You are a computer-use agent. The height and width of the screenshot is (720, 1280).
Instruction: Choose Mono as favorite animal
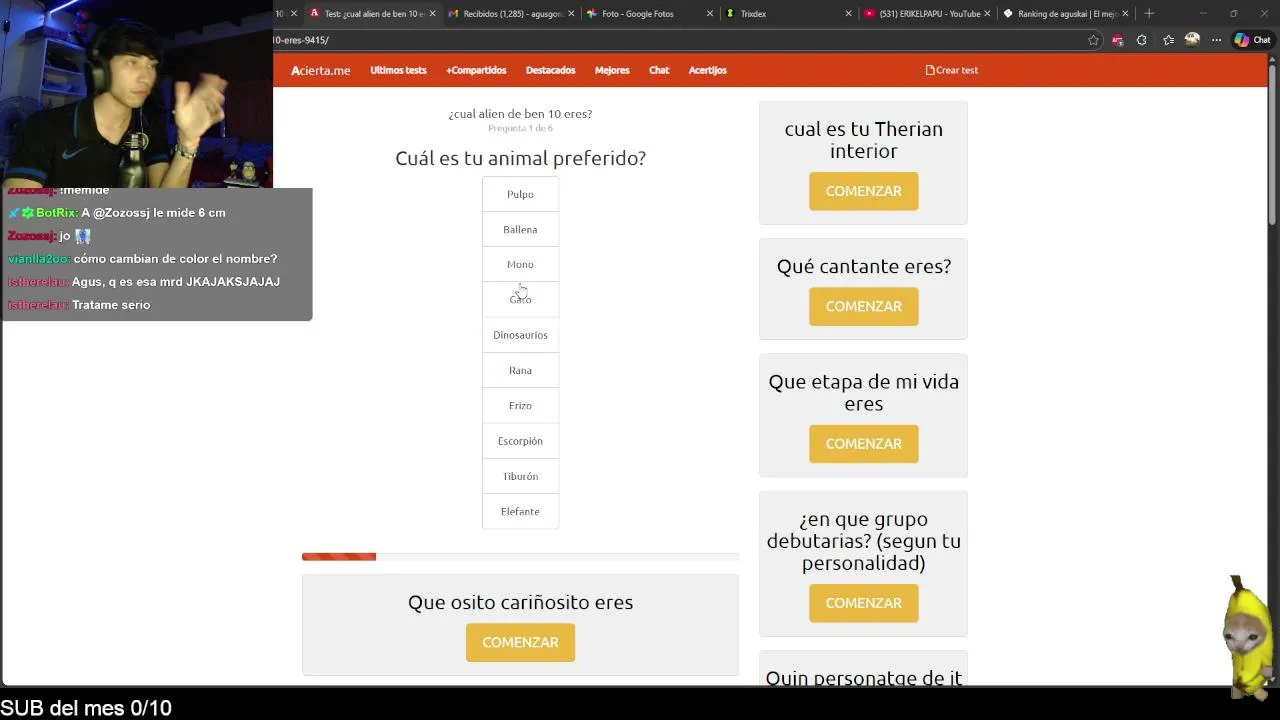[x=520, y=264]
